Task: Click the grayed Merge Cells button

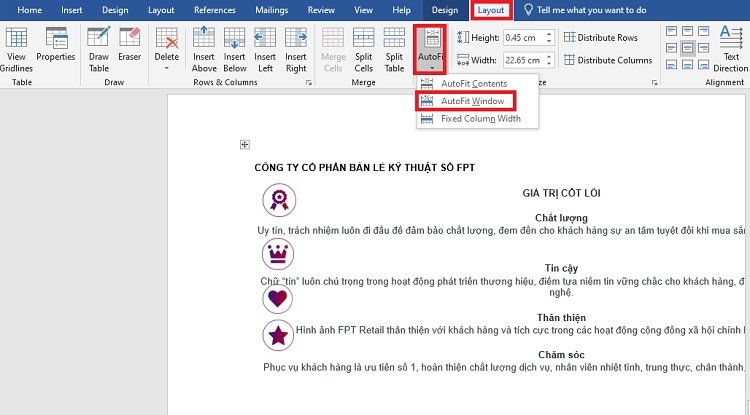Action: (x=333, y=50)
